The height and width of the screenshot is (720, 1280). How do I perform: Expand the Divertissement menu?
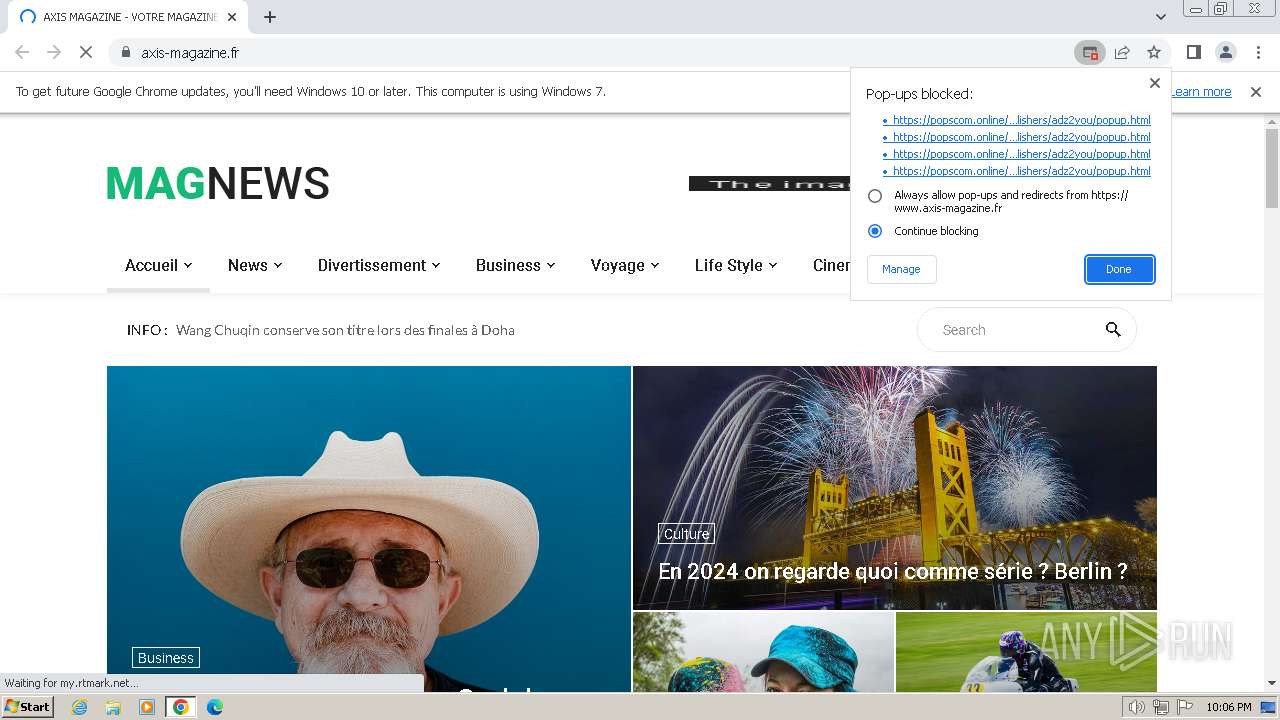pos(379,265)
